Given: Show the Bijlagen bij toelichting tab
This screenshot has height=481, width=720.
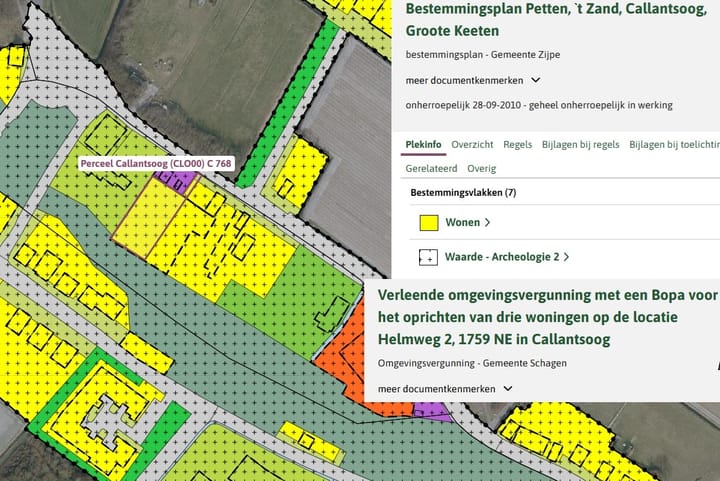Looking at the screenshot, I should pyautogui.click(x=673, y=144).
